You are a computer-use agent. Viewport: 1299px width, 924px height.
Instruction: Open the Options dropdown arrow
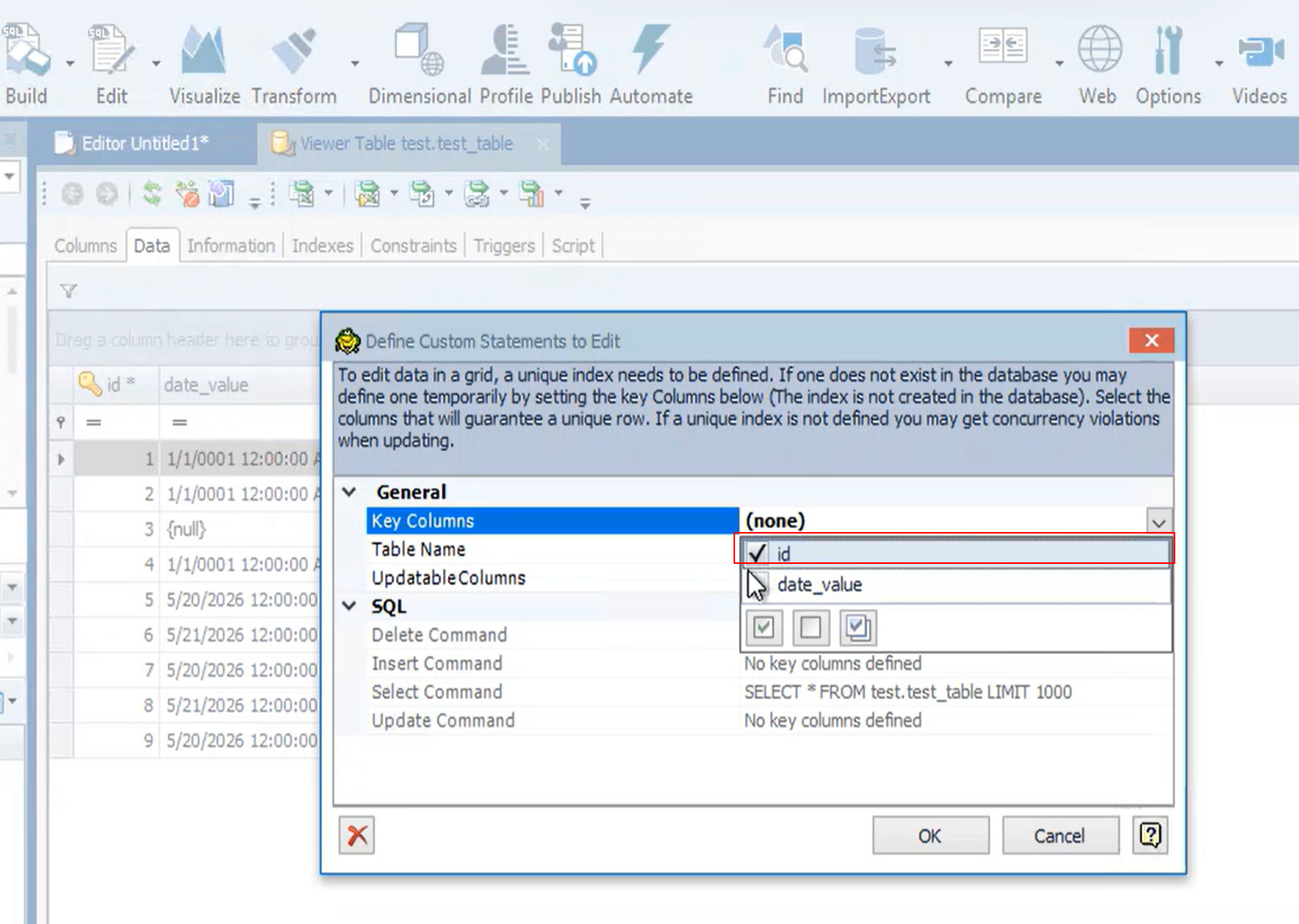(x=1219, y=64)
